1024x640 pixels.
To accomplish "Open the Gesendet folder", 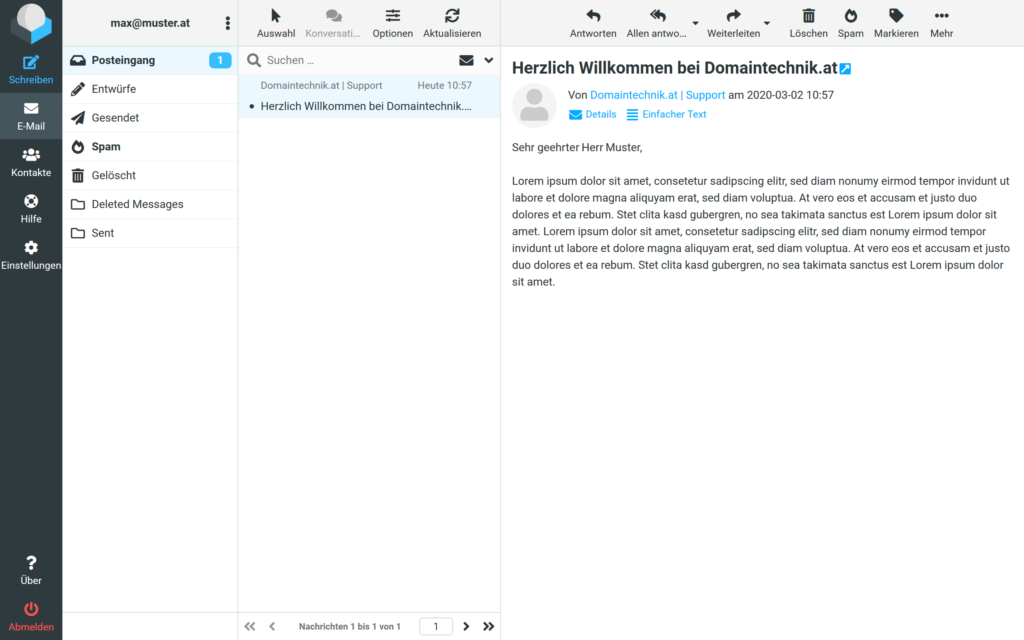I will (x=114, y=118).
